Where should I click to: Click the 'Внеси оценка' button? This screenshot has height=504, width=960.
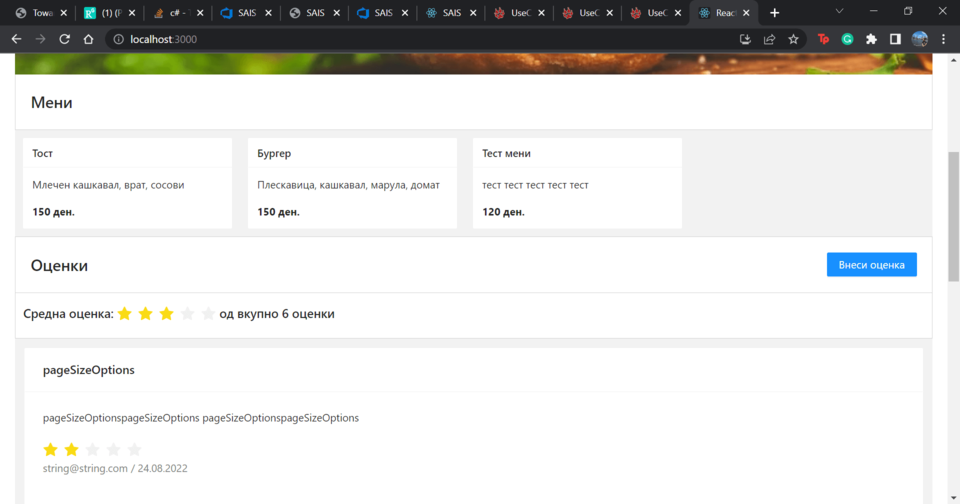pyautogui.click(x=871, y=265)
